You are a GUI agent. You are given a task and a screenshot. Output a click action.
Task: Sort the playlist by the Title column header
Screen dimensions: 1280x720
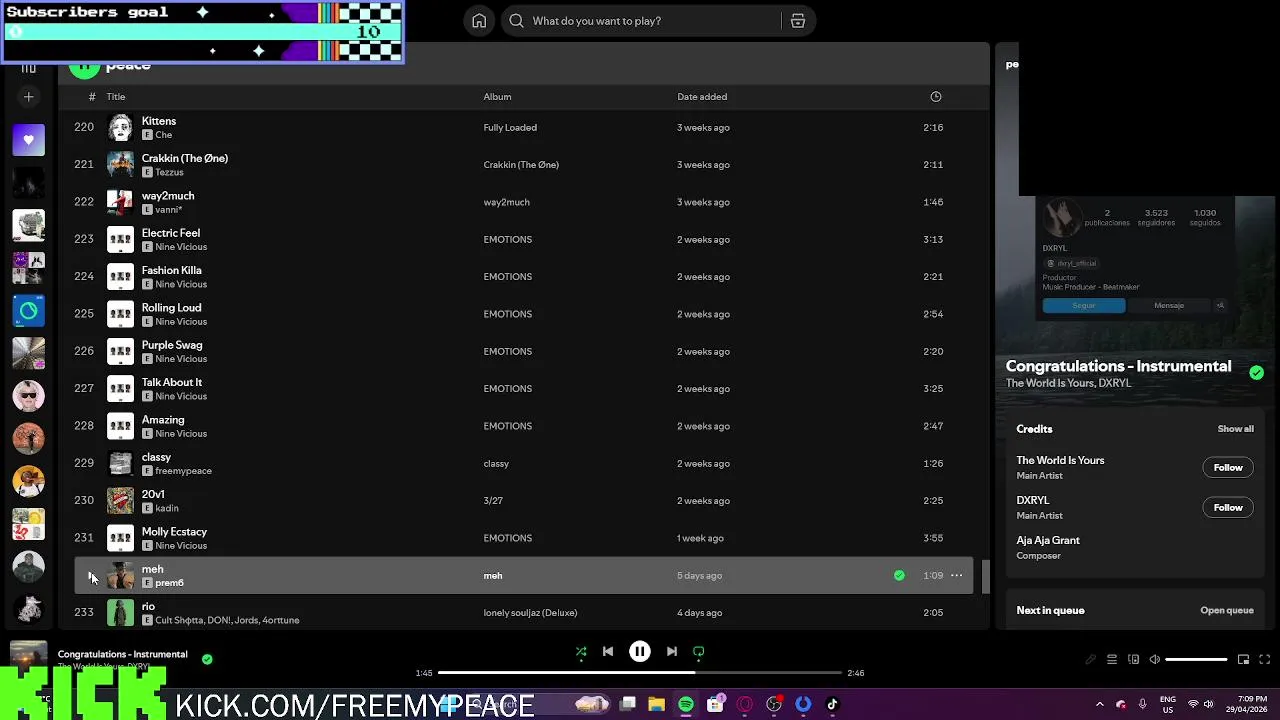click(116, 97)
